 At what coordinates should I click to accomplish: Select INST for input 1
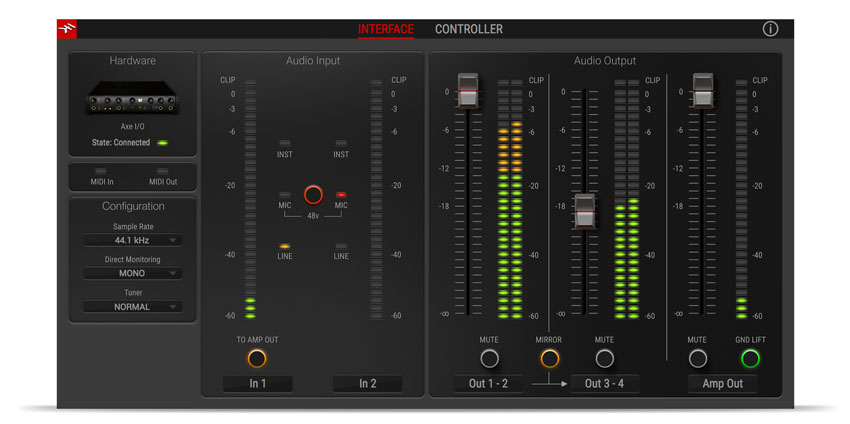point(285,143)
